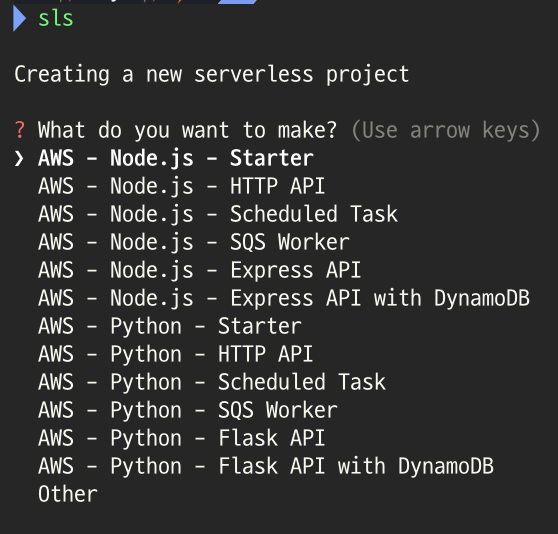Click the green sls command text

pos(56,18)
